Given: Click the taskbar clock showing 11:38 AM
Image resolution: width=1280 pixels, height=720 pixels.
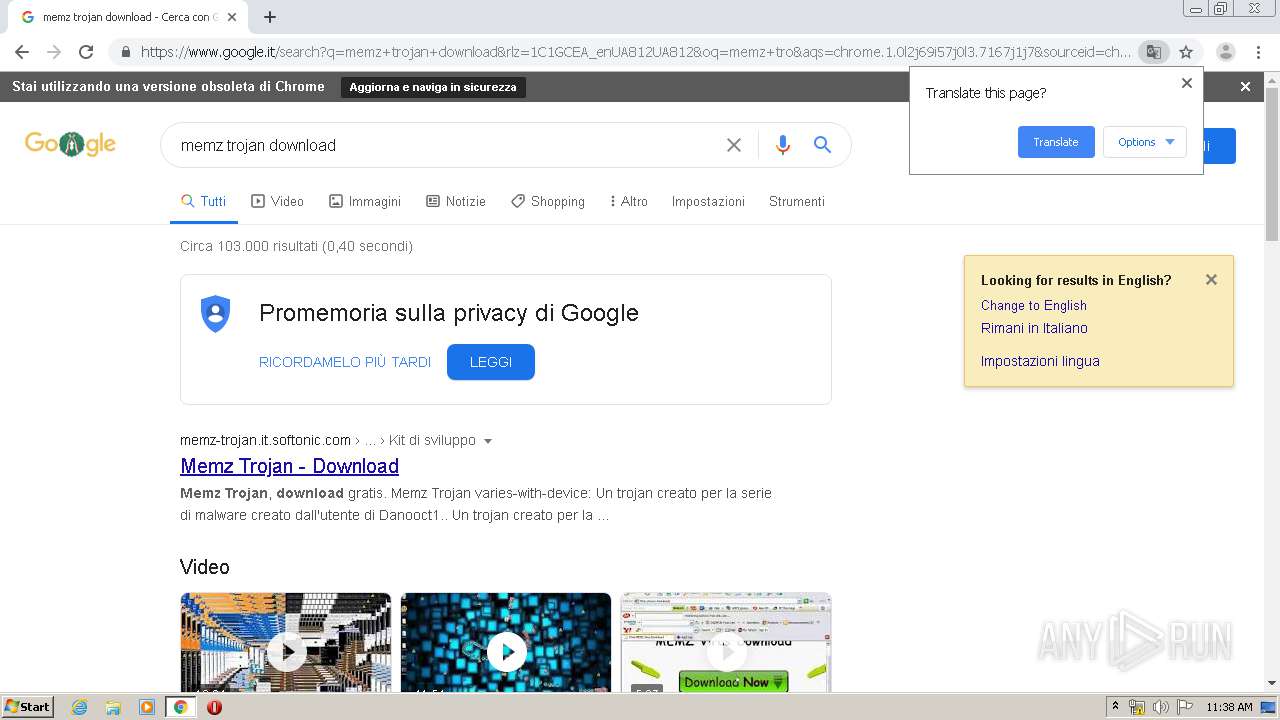Looking at the screenshot, I should 1229,707.
